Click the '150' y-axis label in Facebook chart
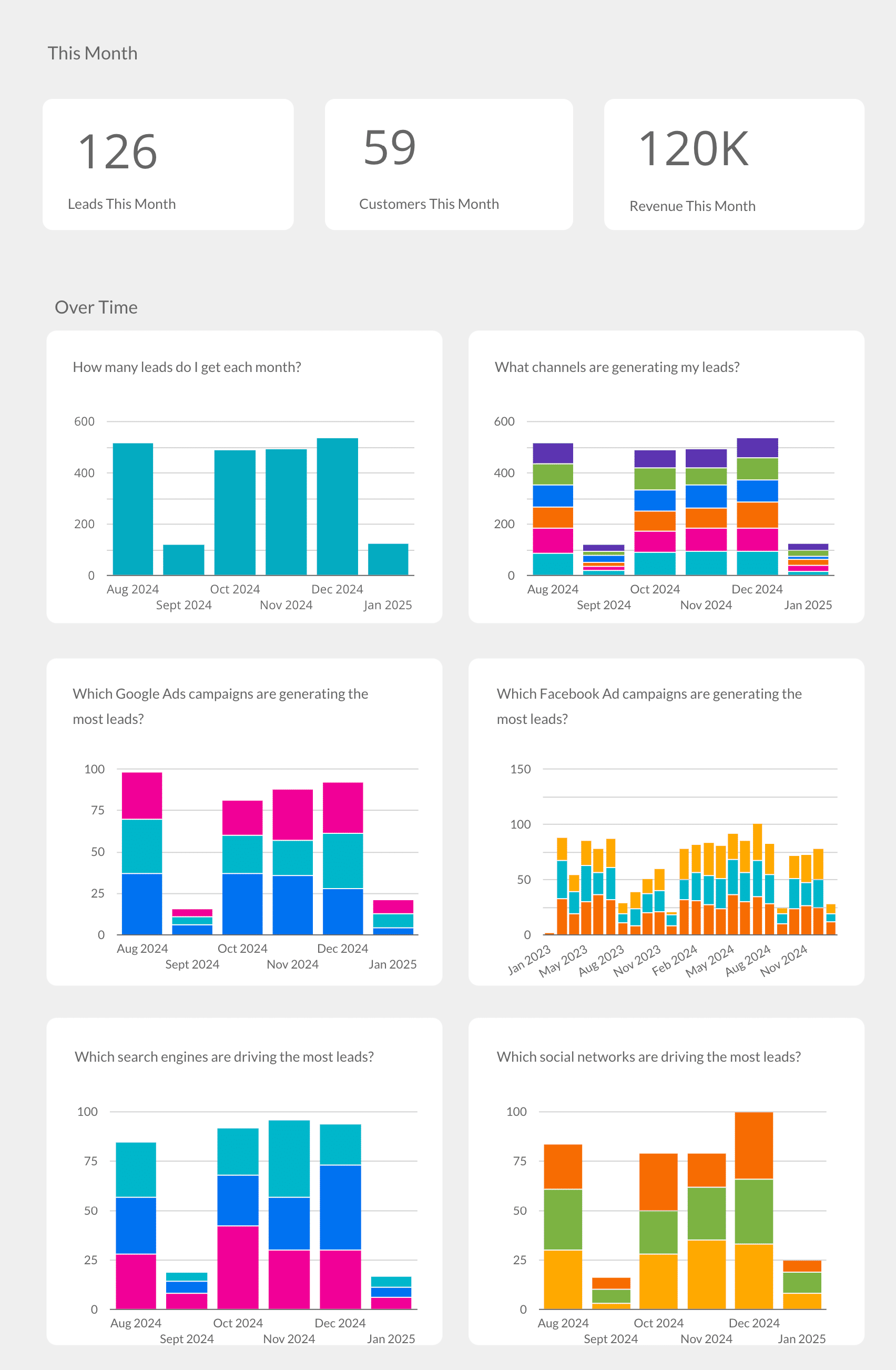Screen dimensions: 896x1370 coord(520,769)
